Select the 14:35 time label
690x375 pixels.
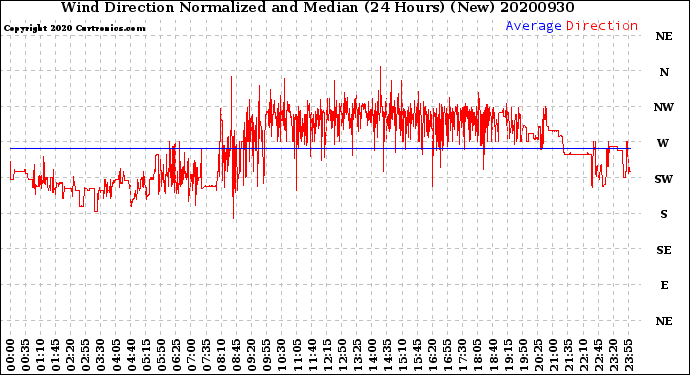387,355
